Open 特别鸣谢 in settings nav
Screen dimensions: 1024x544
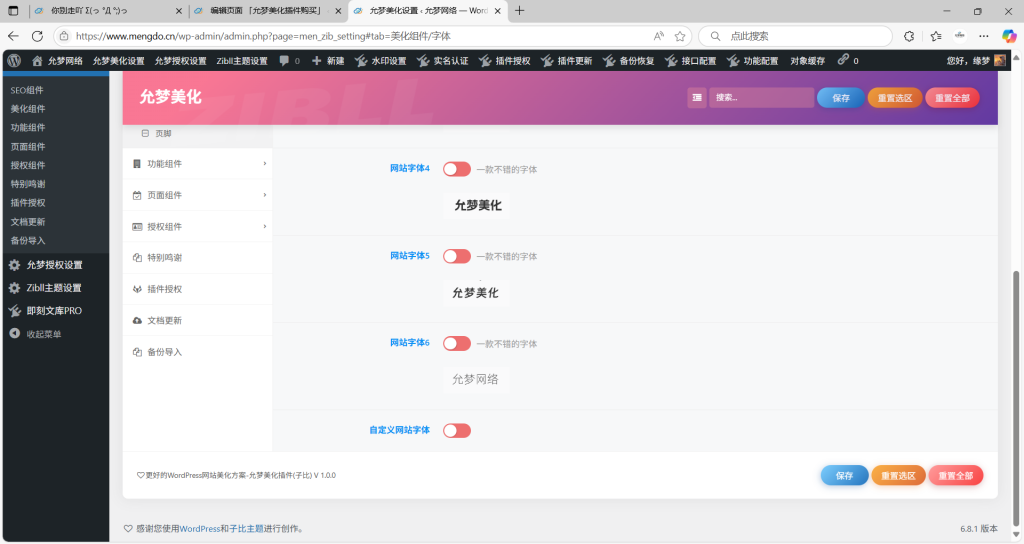coord(197,258)
